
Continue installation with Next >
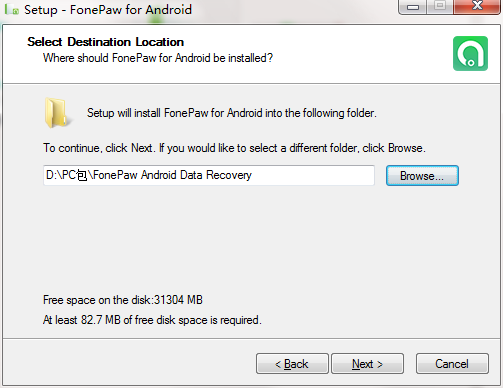(x=367, y=364)
